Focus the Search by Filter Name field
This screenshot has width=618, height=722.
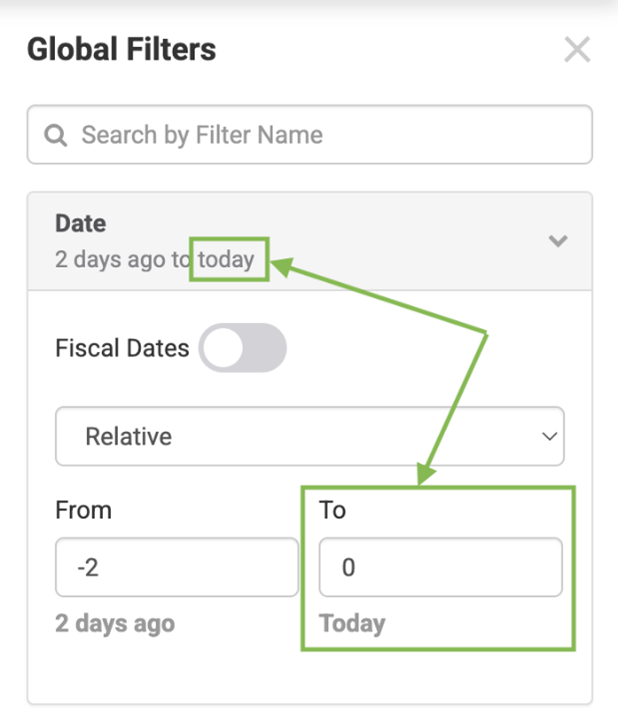click(x=320, y=135)
